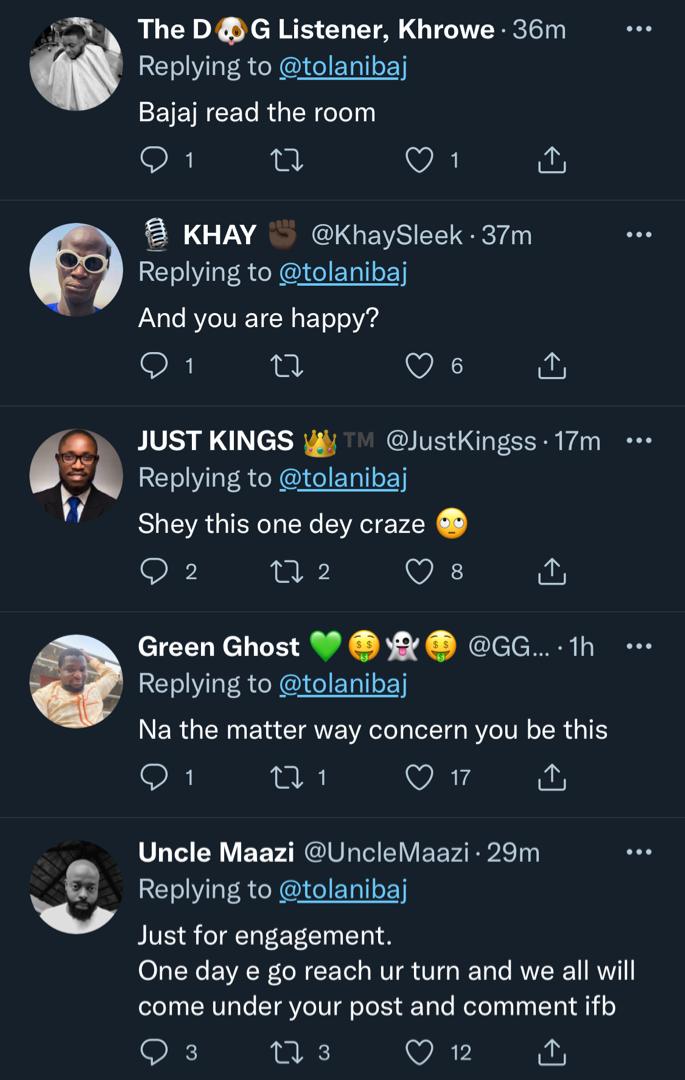Like KHAY's reply "And you are happy?"

click(x=420, y=366)
